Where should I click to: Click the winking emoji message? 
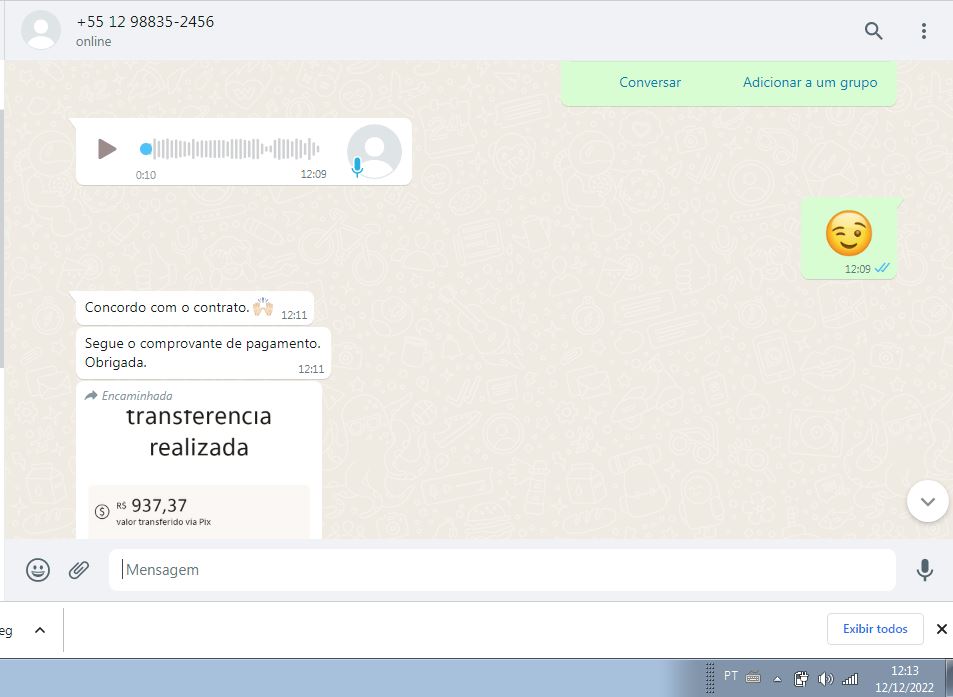(848, 233)
